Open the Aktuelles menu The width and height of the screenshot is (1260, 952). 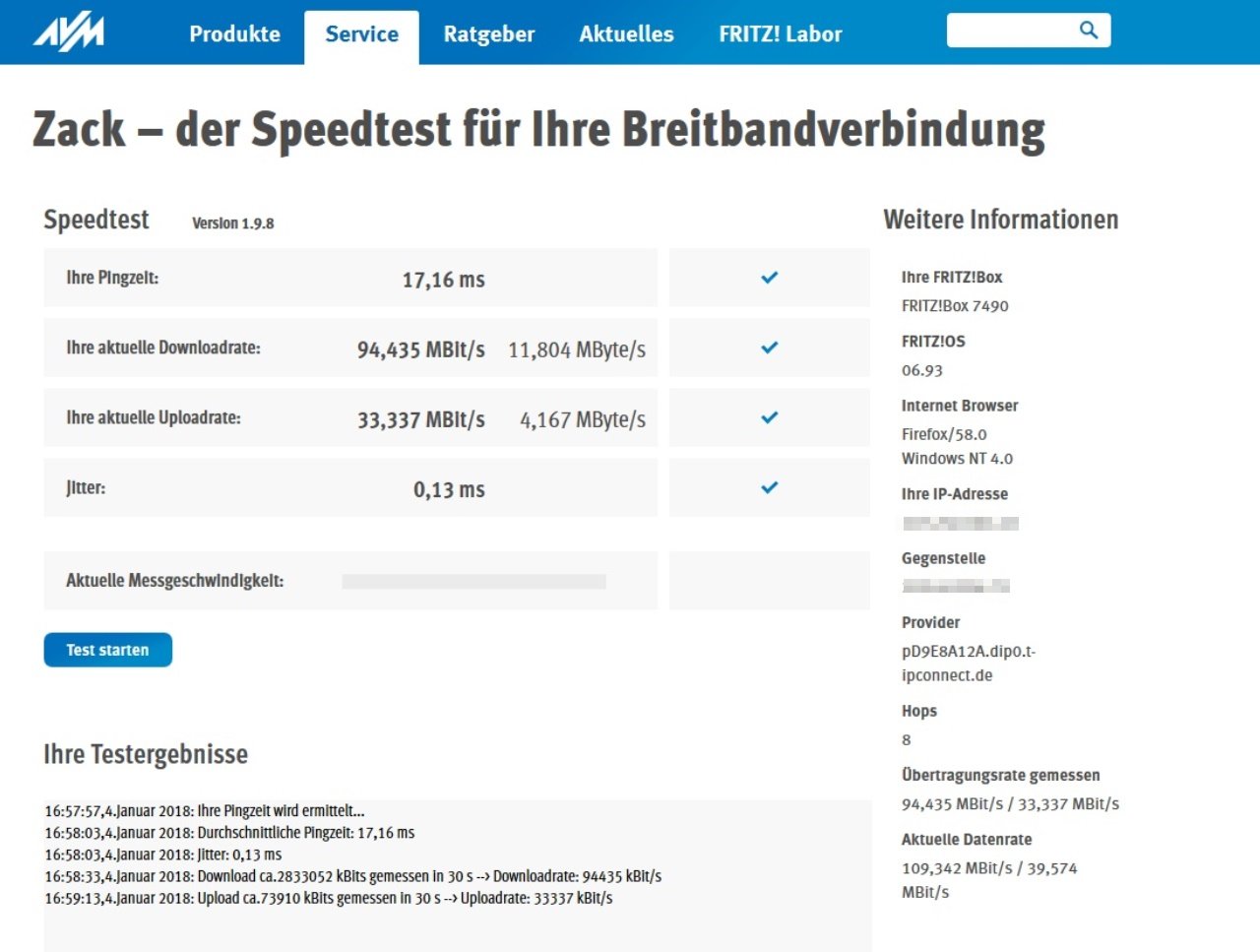coord(626,34)
